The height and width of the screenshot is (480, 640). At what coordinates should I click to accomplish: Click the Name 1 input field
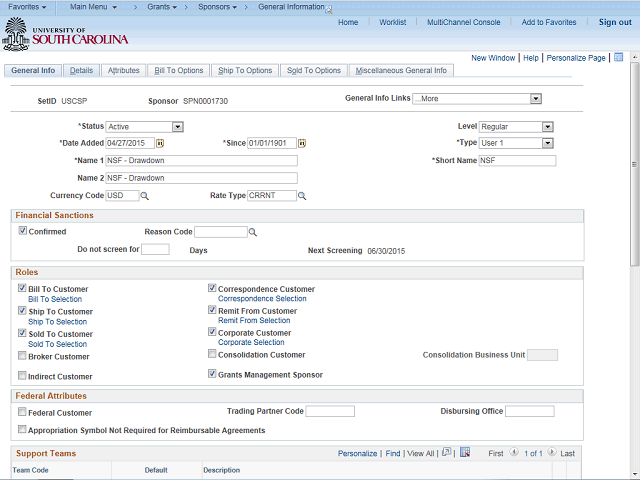tap(201, 160)
